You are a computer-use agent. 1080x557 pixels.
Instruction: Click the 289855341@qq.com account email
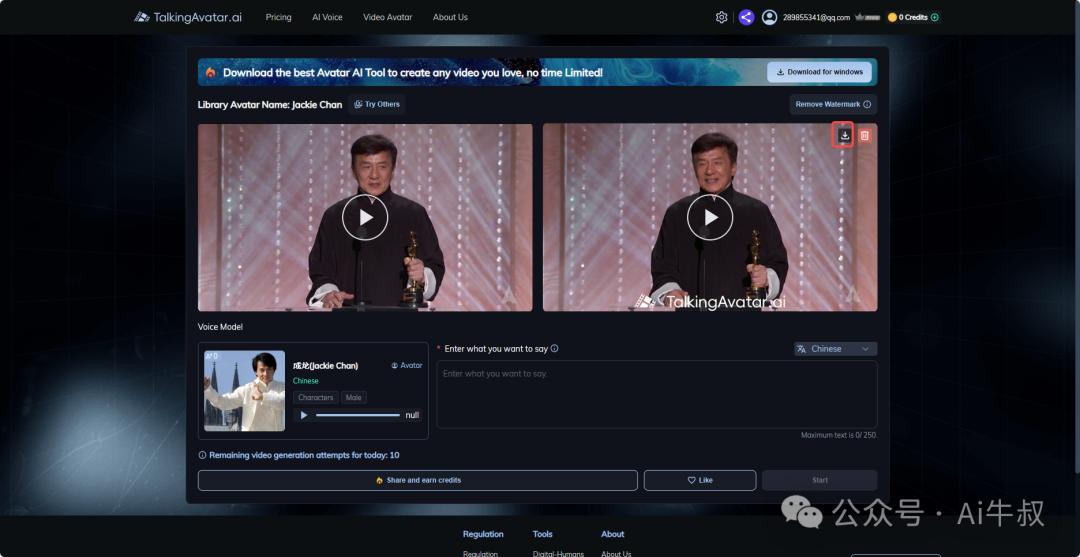coord(816,17)
